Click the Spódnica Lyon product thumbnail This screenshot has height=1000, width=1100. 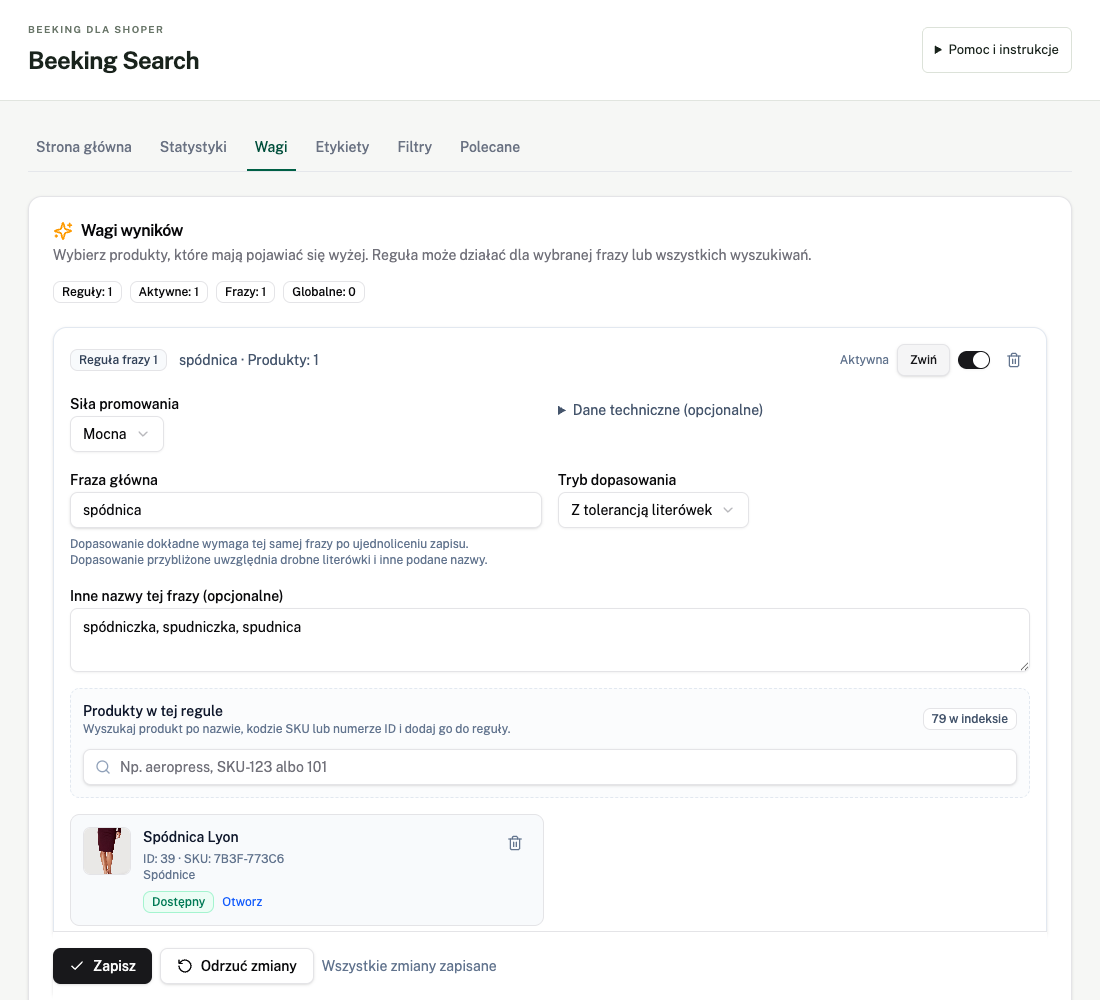click(107, 851)
